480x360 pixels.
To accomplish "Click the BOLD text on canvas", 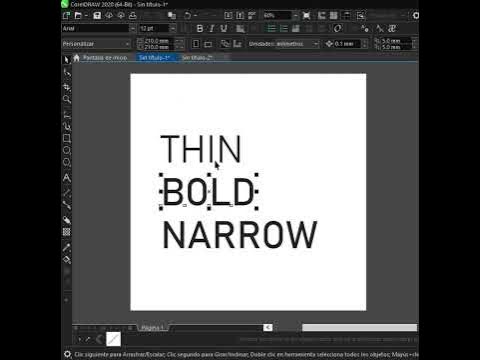I will tap(209, 192).
